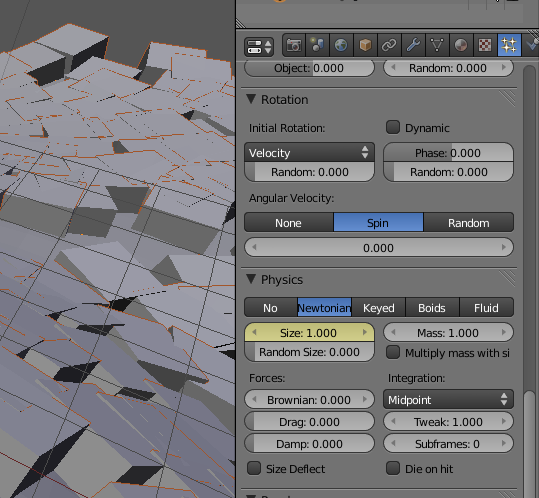
Task: Click the Drag force slider
Action: click(x=309, y=421)
